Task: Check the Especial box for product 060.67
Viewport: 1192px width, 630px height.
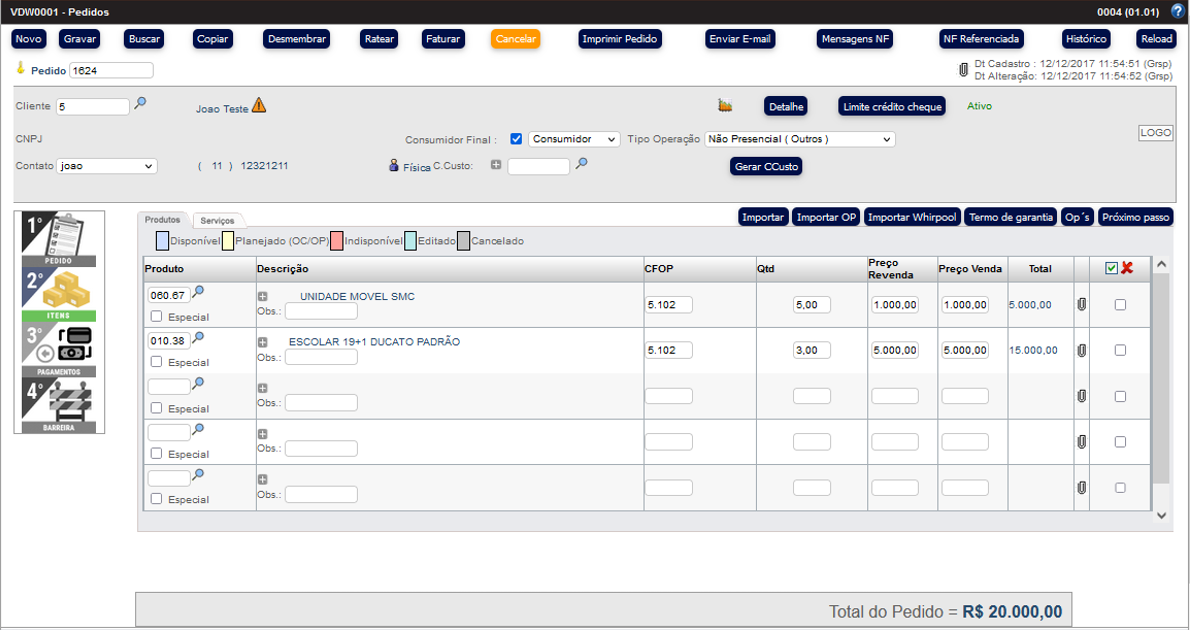Action: point(156,316)
